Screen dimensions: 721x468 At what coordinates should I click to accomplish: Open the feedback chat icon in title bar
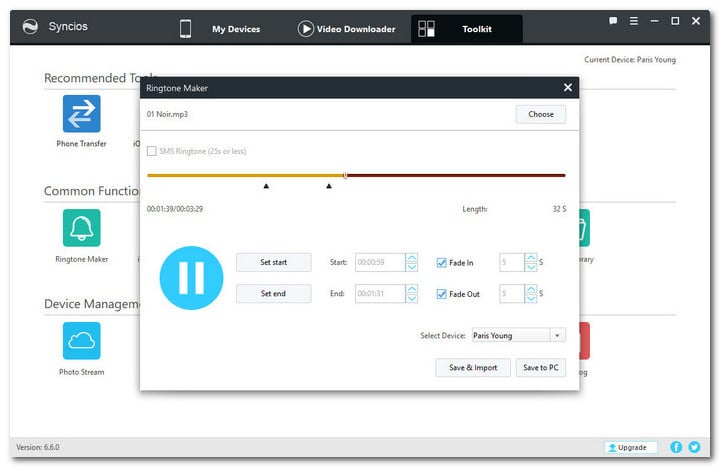pos(613,21)
